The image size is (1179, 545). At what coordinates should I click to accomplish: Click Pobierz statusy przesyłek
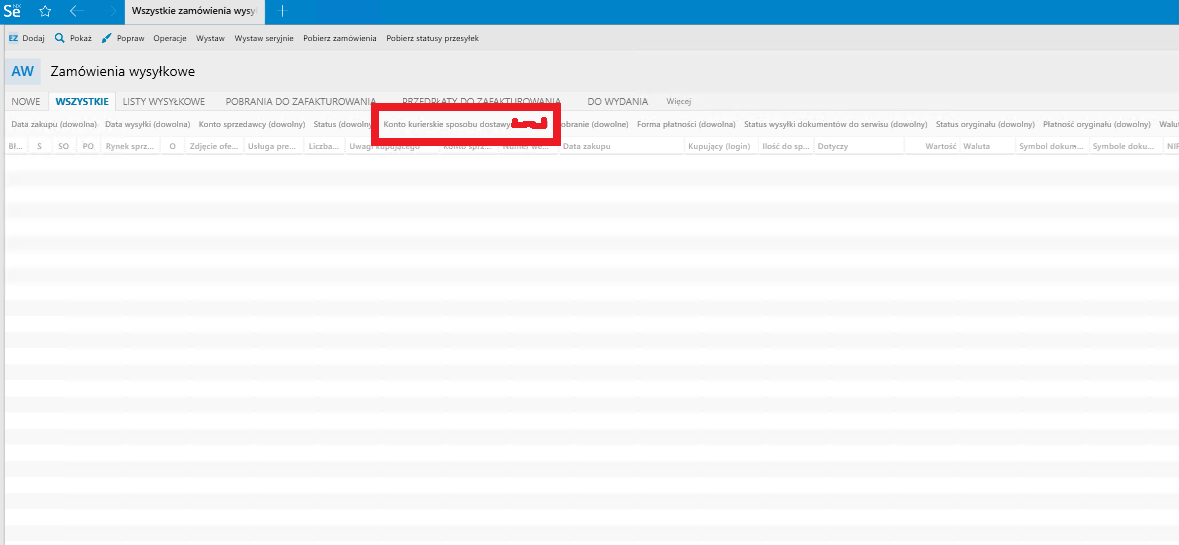(x=432, y=38)
